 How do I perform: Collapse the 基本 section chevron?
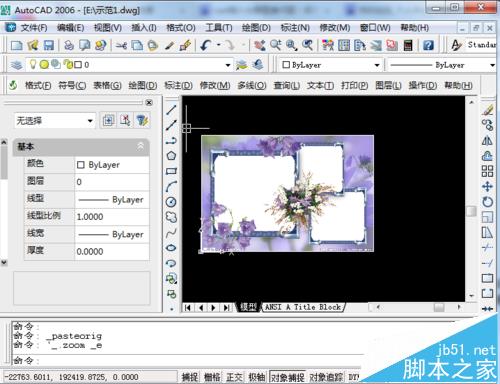pyautogui.click(x=140, y=146)
